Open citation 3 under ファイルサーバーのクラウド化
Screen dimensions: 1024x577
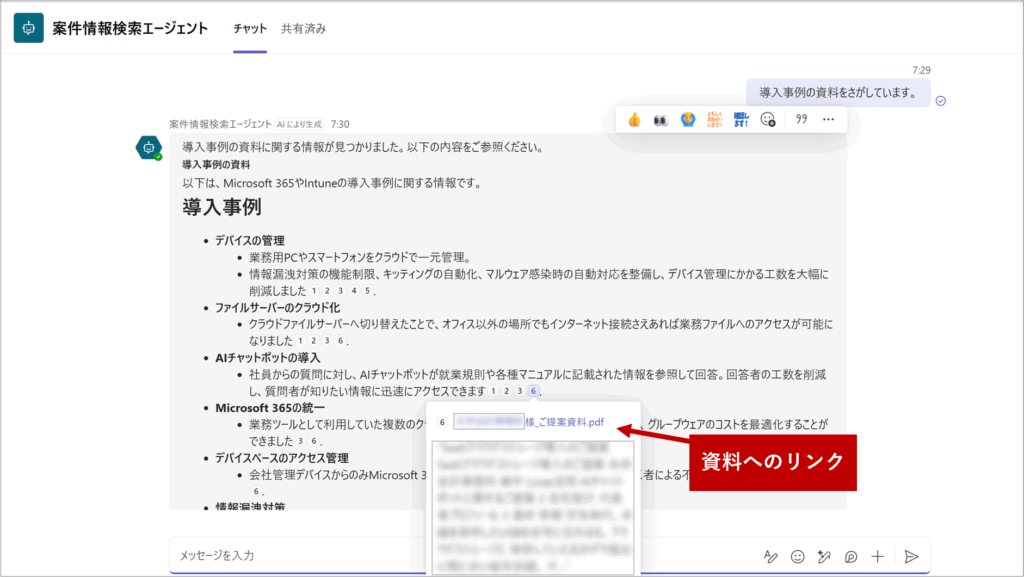point(327,341)
